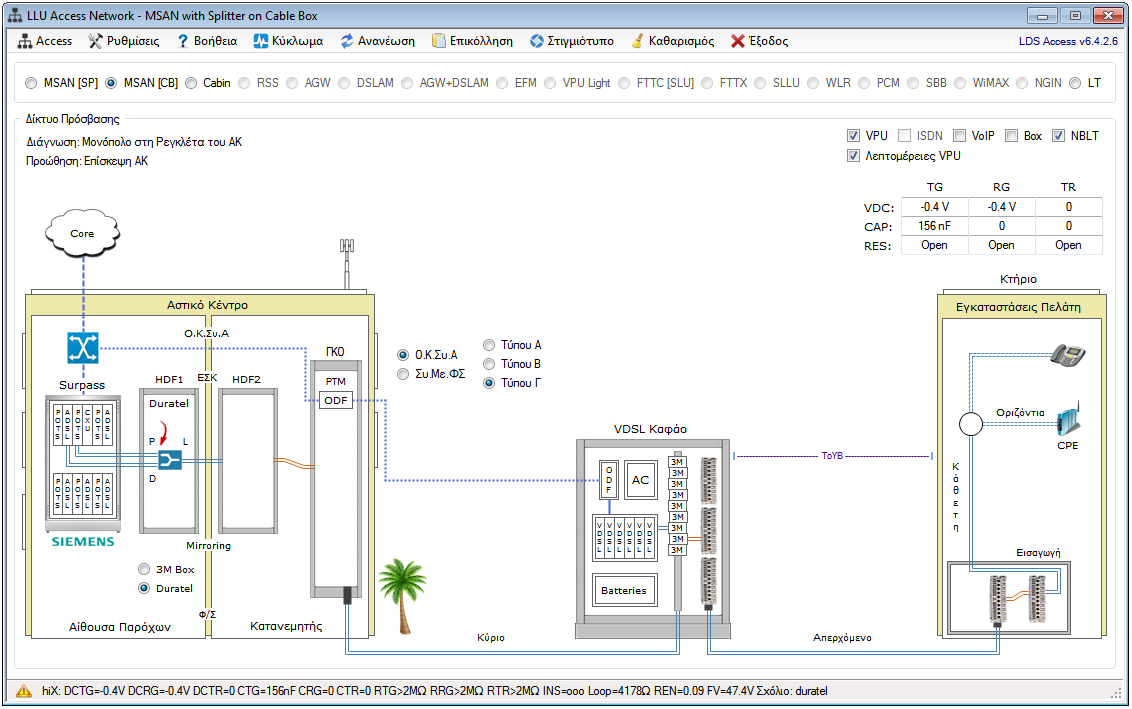The image size is (1132, 709).
Task: Click the AC box in VDSL cabinet
Action: pyautogui.click(x=640, y=480)
